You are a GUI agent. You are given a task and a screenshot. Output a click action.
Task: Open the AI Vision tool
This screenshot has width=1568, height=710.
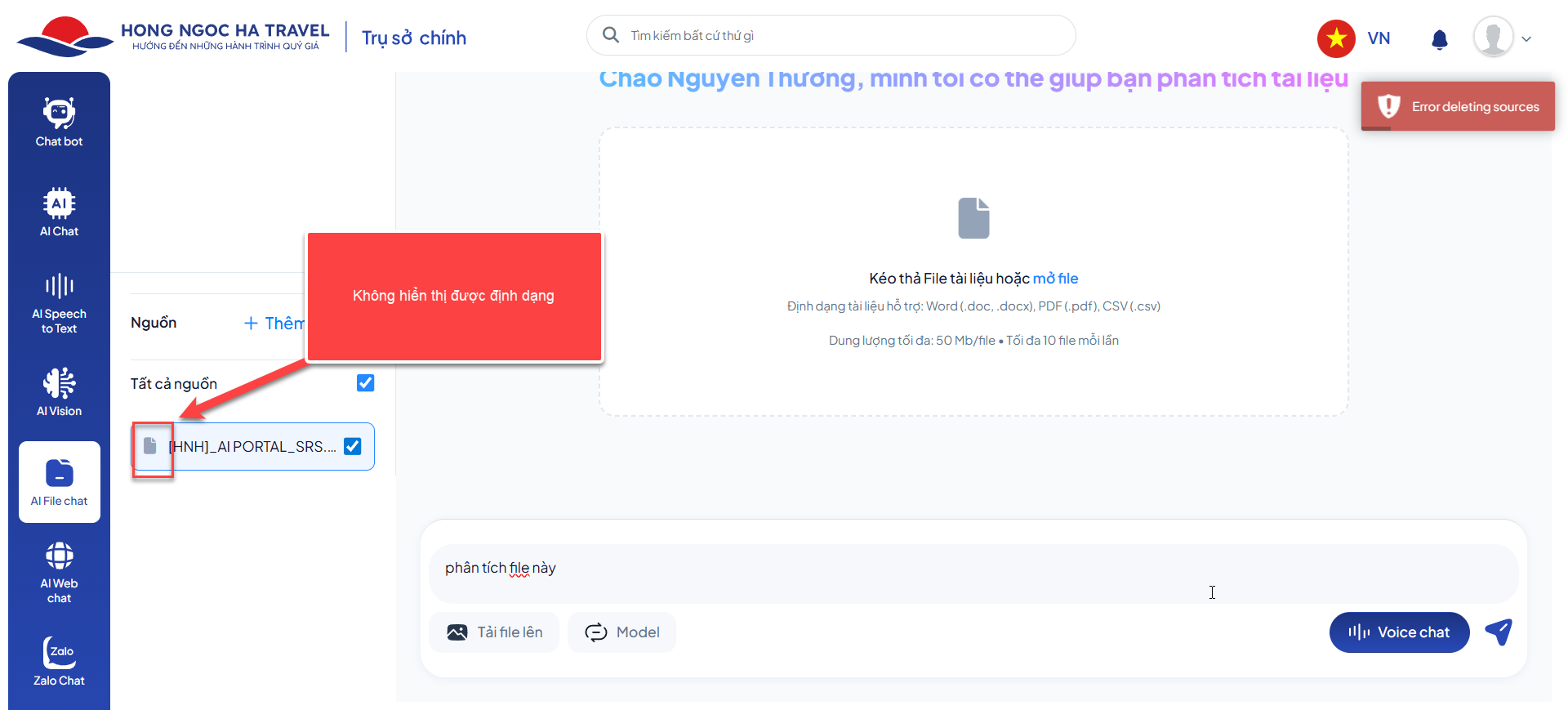[59, 392]
